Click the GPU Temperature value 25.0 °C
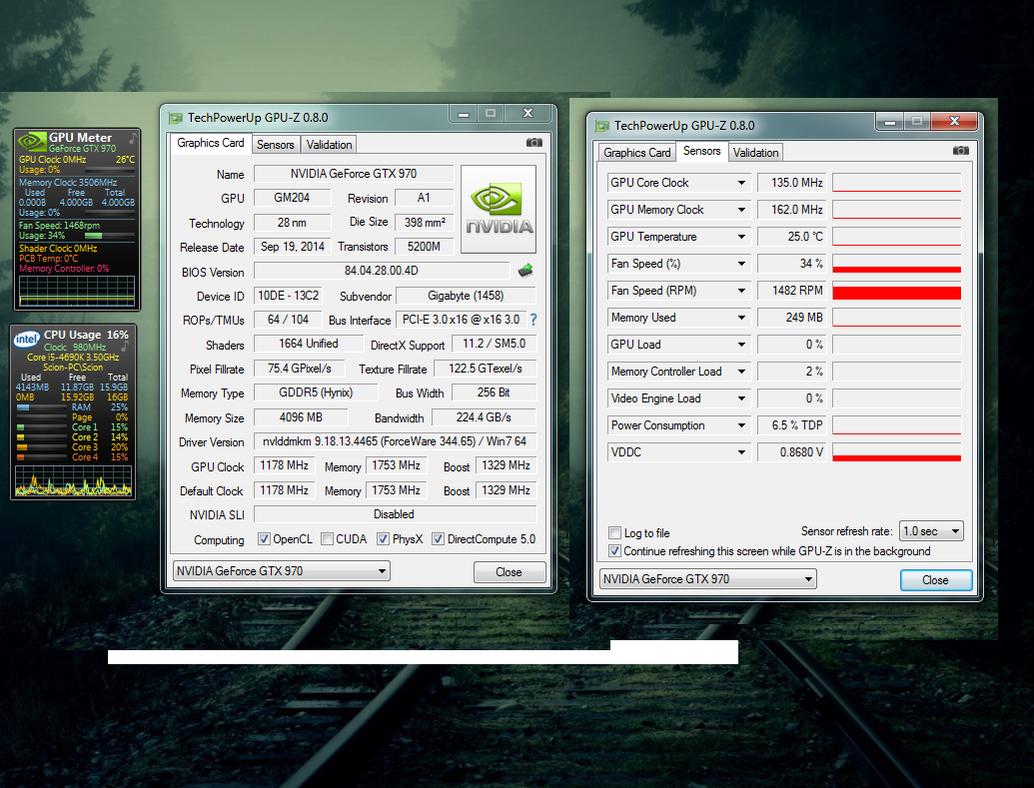 pyautogui.click(x=791, y=237)
